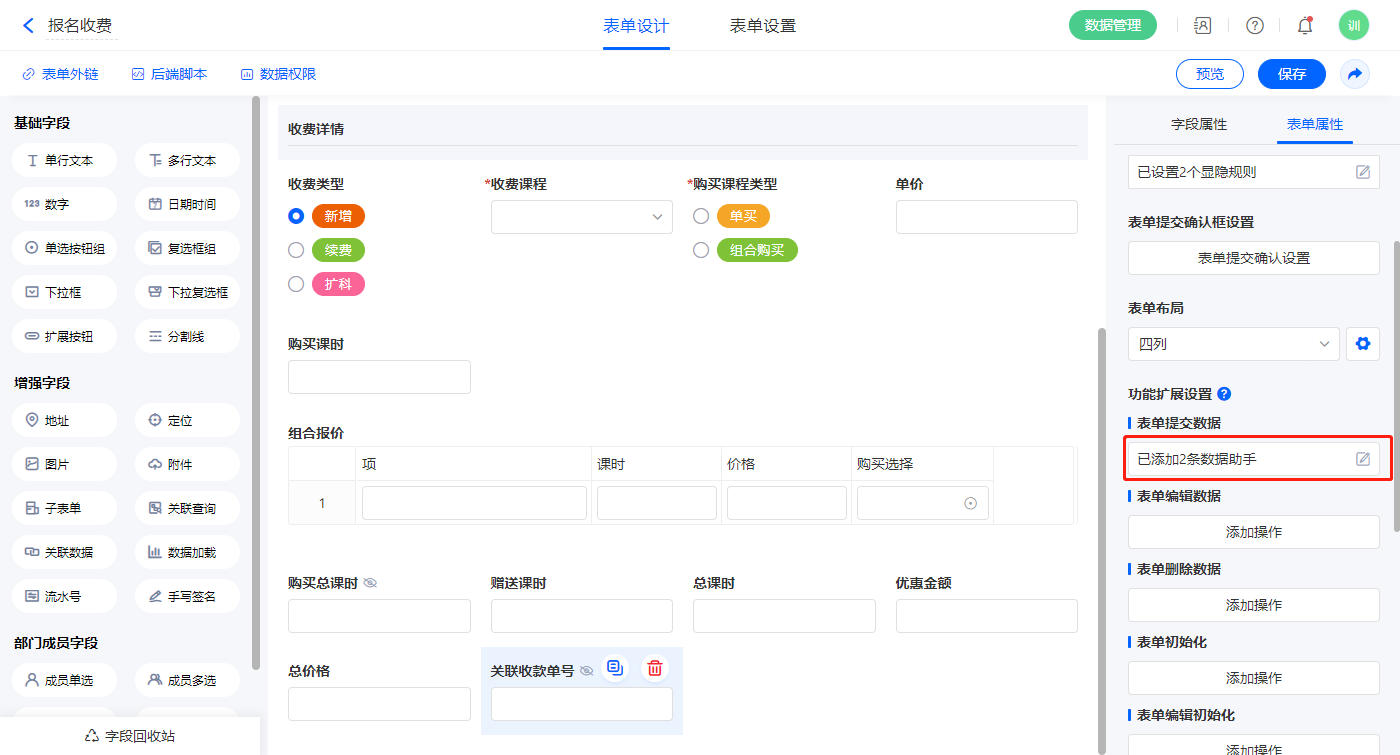Open the 表单布局 四列 dropdown

point(1233,344)
